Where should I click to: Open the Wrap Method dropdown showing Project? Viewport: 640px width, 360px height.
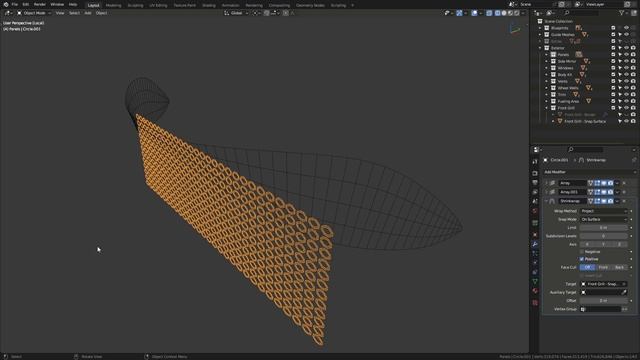pyautogui.click(x=603, y=211)
